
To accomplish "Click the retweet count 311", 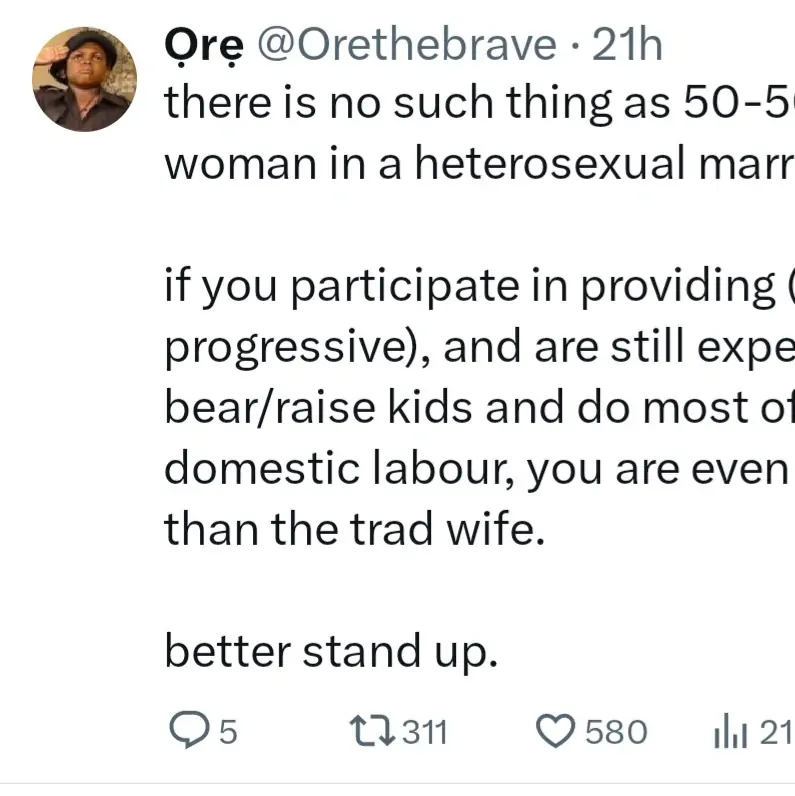I will pyautogui.click(x=425, y=734).
